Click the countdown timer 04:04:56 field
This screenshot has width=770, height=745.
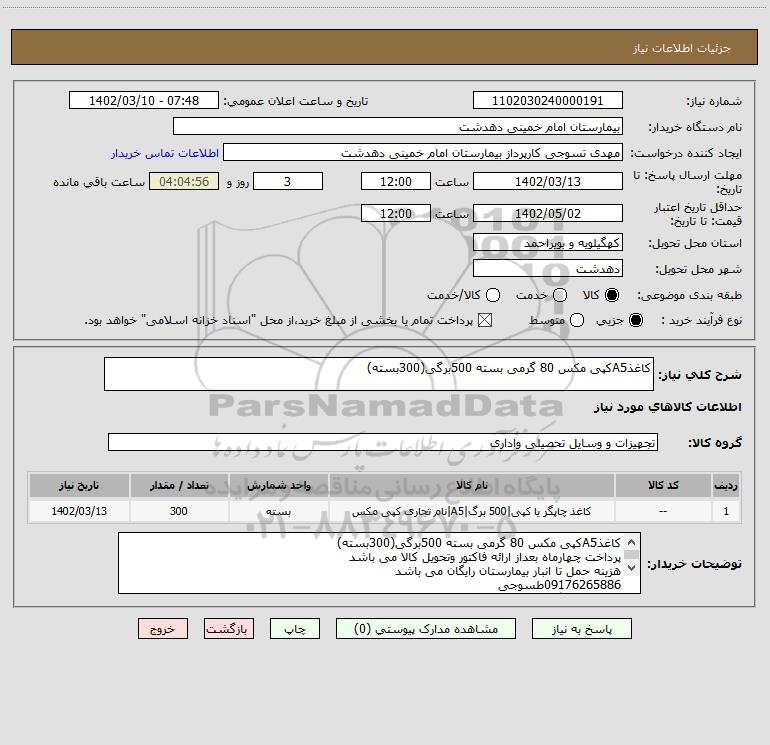point(184,181)
